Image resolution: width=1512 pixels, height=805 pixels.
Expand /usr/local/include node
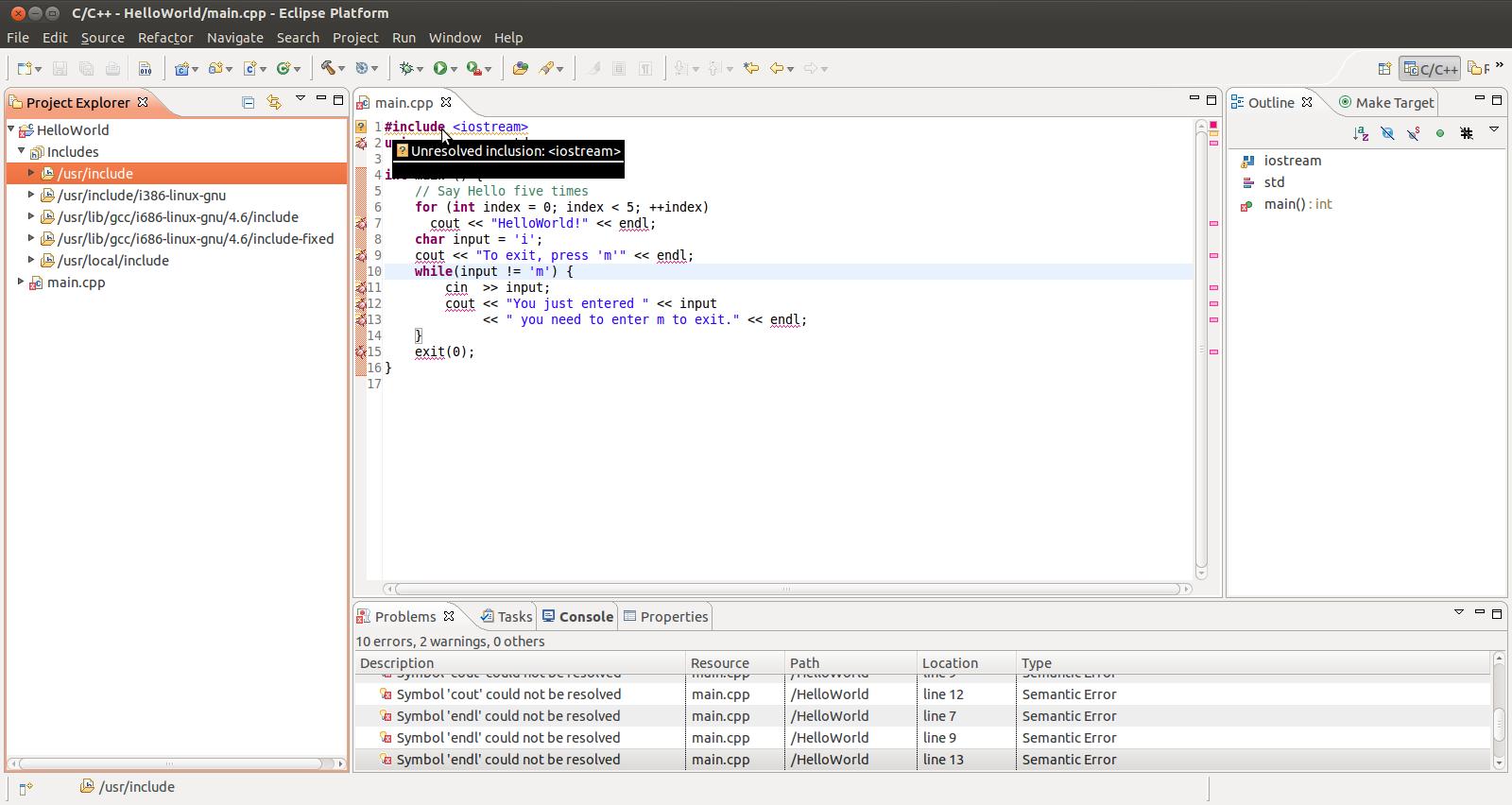(x=31, y=260)
